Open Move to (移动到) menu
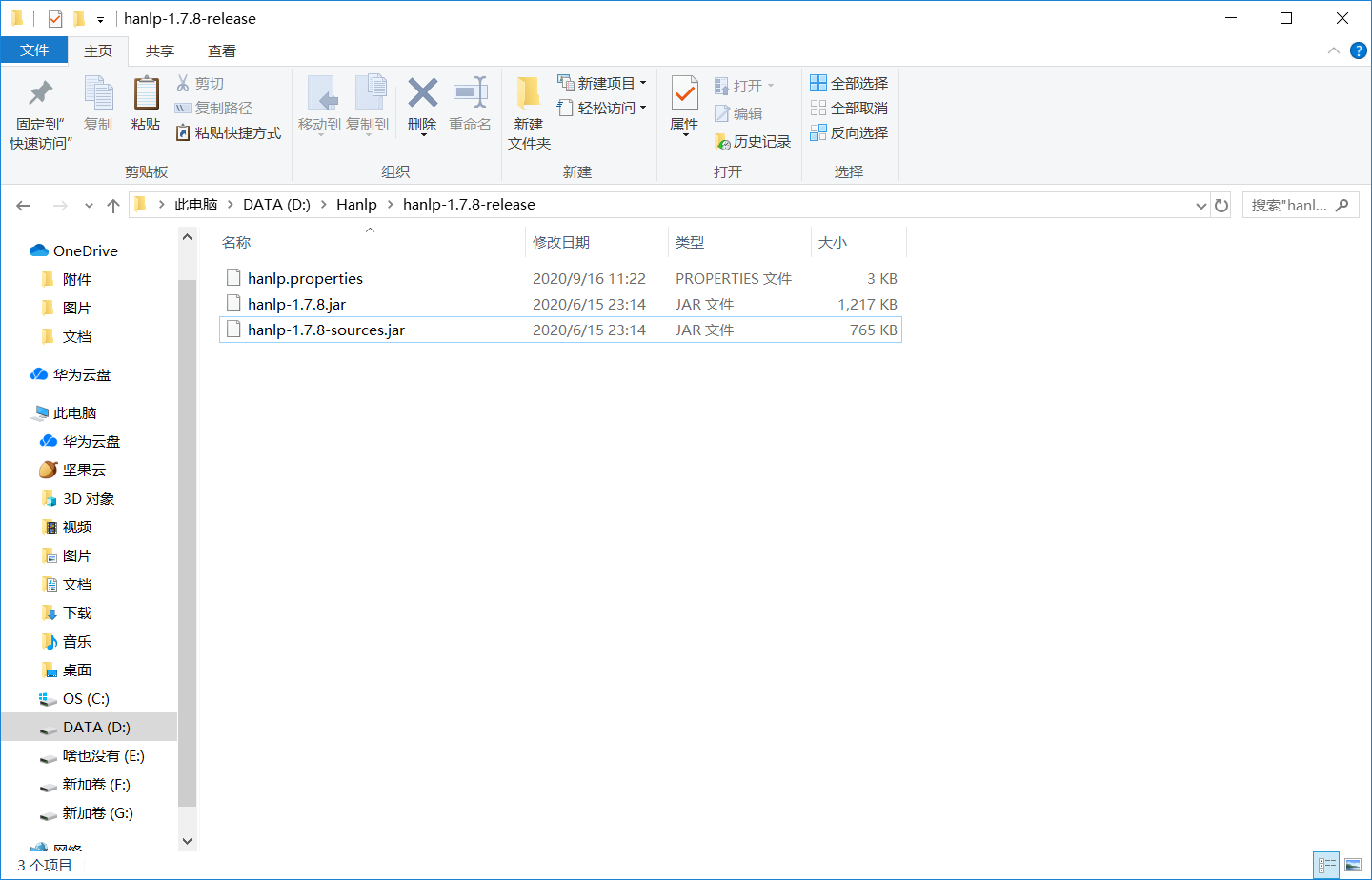The width and height of the screenshot is (1372, 880). point(319,106)
